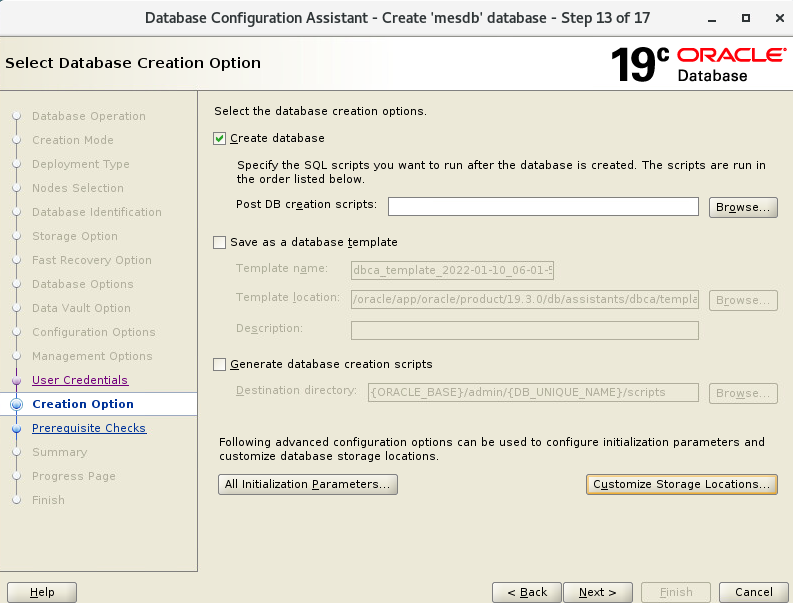Image resolution: width=793 pixels, height=603 pixels.
Task: Tick Generate database creation scripts option
Action: coord(220,364)
